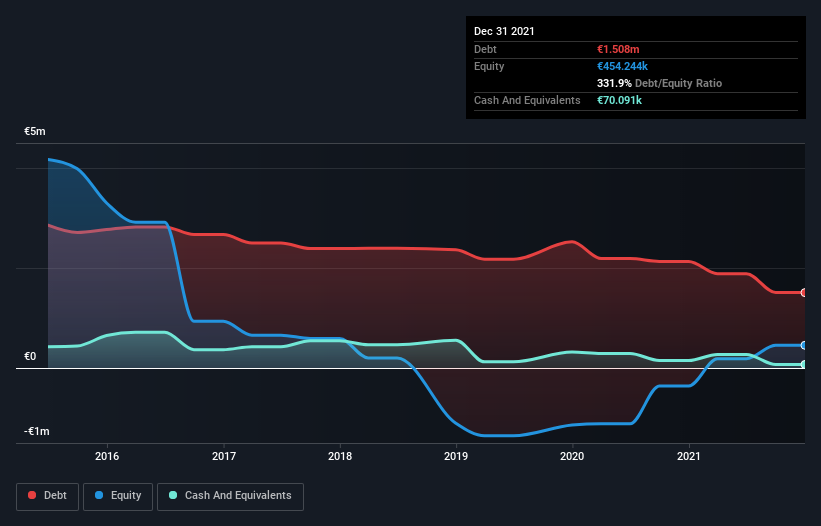Image resolution: width=821 pixels, height=526 pixels.
Task: Click the Equity label in tooltip
Action: [489, 66]
